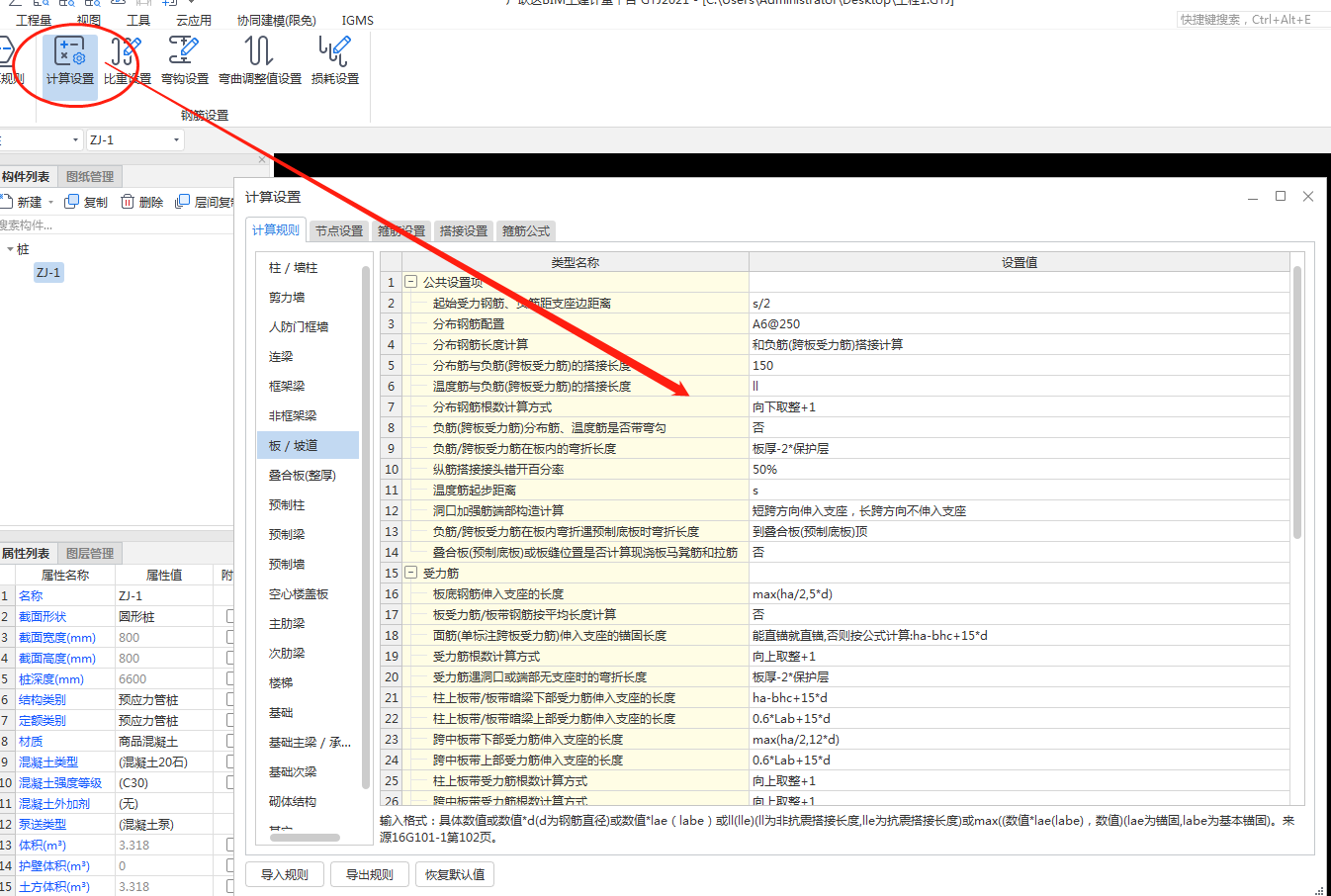The height and width of the screenshot is (896, 1331).
Task: Minimize the 计算设置 dialog
Action: [1253, 196]
